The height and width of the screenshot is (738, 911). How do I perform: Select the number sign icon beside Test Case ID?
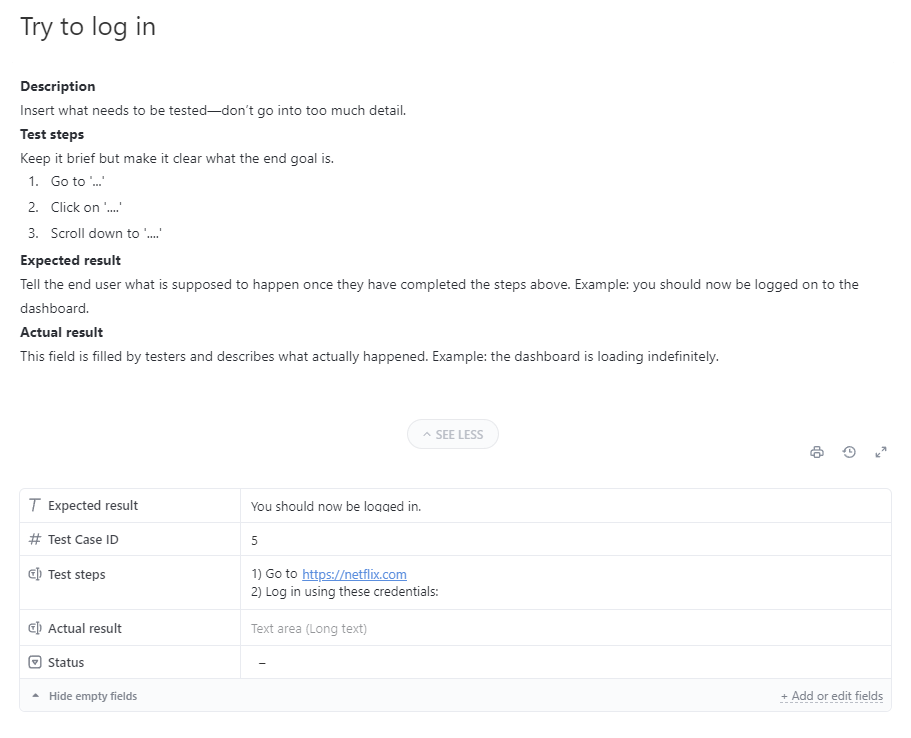[33, 539]
